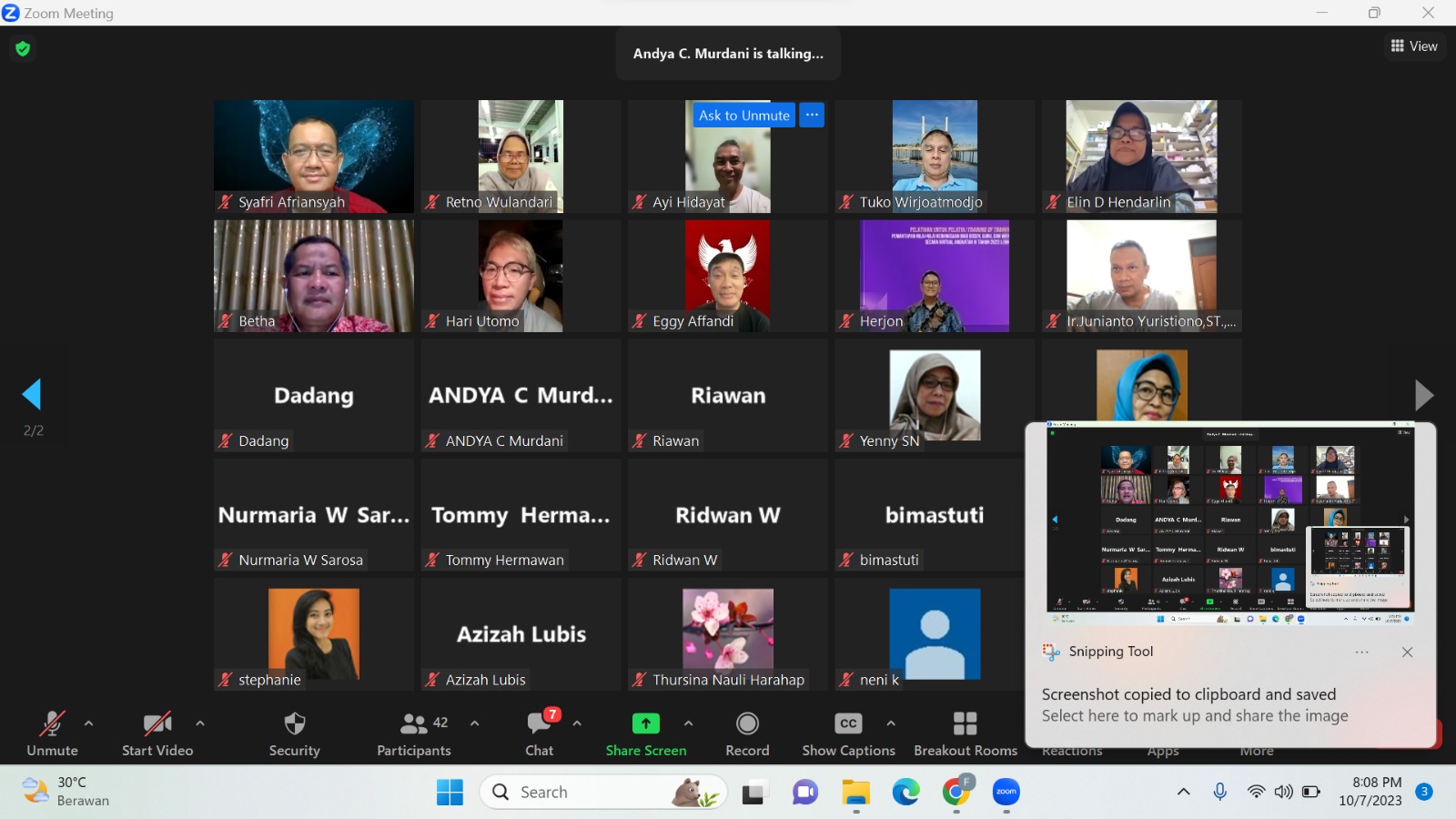This screenshot has height=819, width=1456.
Task: Select Dadang participant tile
Action: 314,395
